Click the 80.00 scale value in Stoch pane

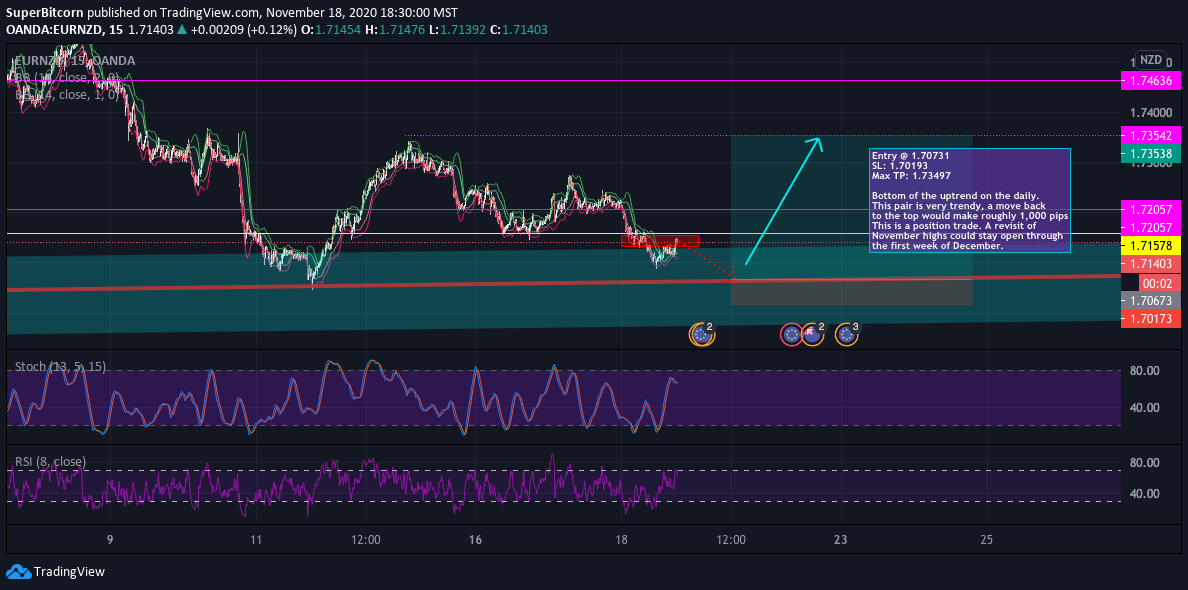[x=1147, y=370]
